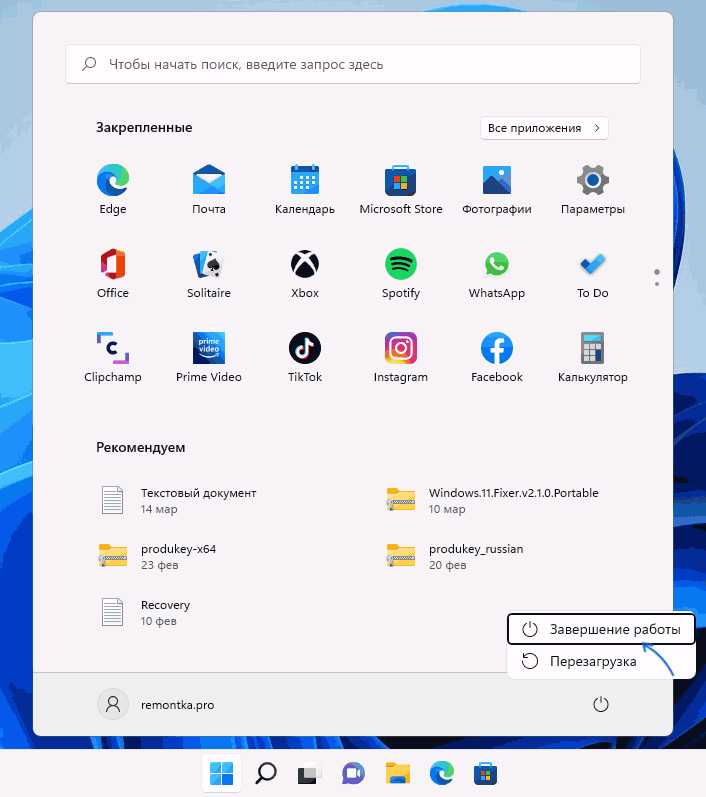The height and width of the screenshot is (797, 706).
Task: Launch TikTok
Action: pos(305,357)
